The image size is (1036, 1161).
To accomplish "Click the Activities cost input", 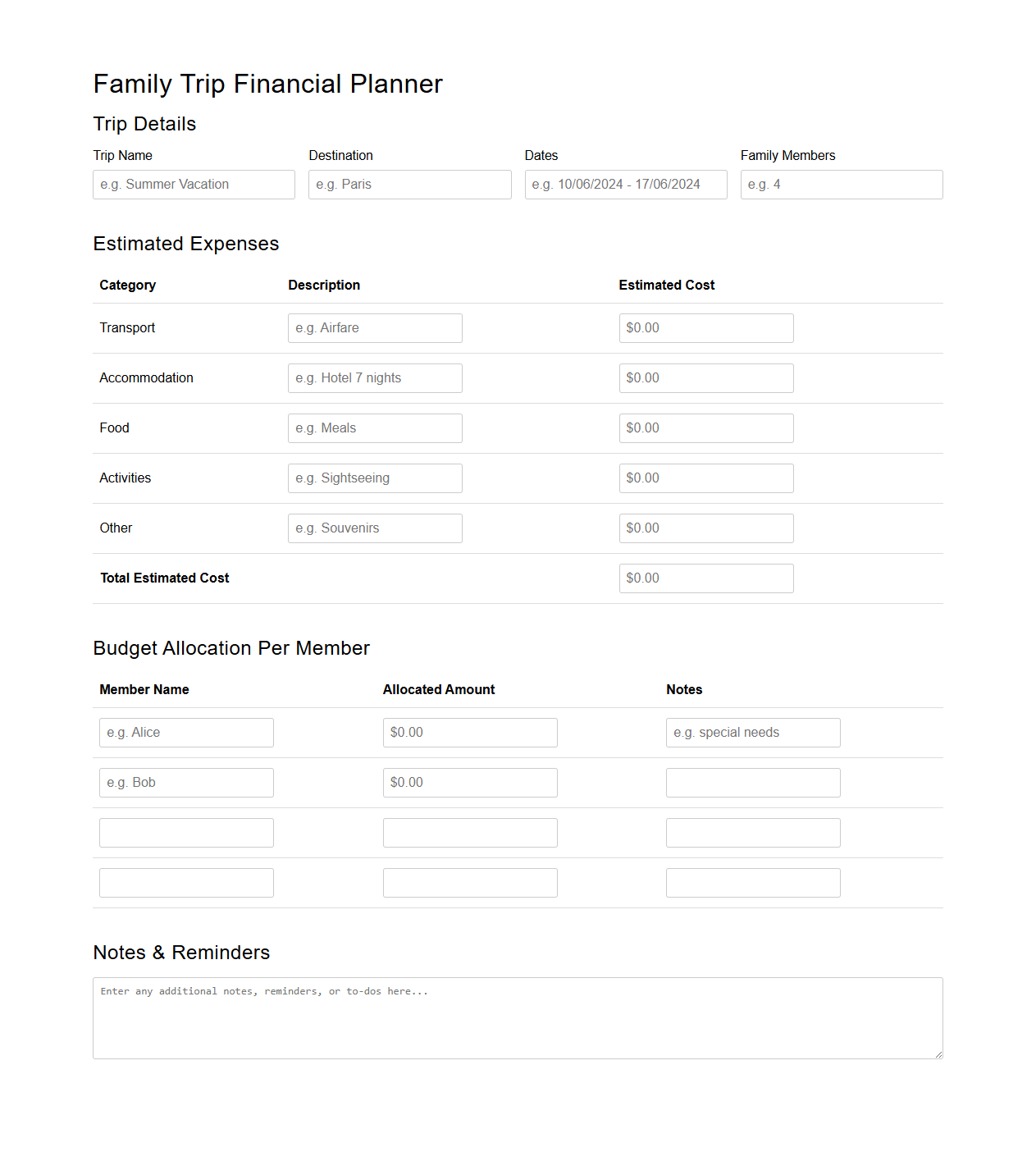I will pyautogui.click(x=705, y=478).
